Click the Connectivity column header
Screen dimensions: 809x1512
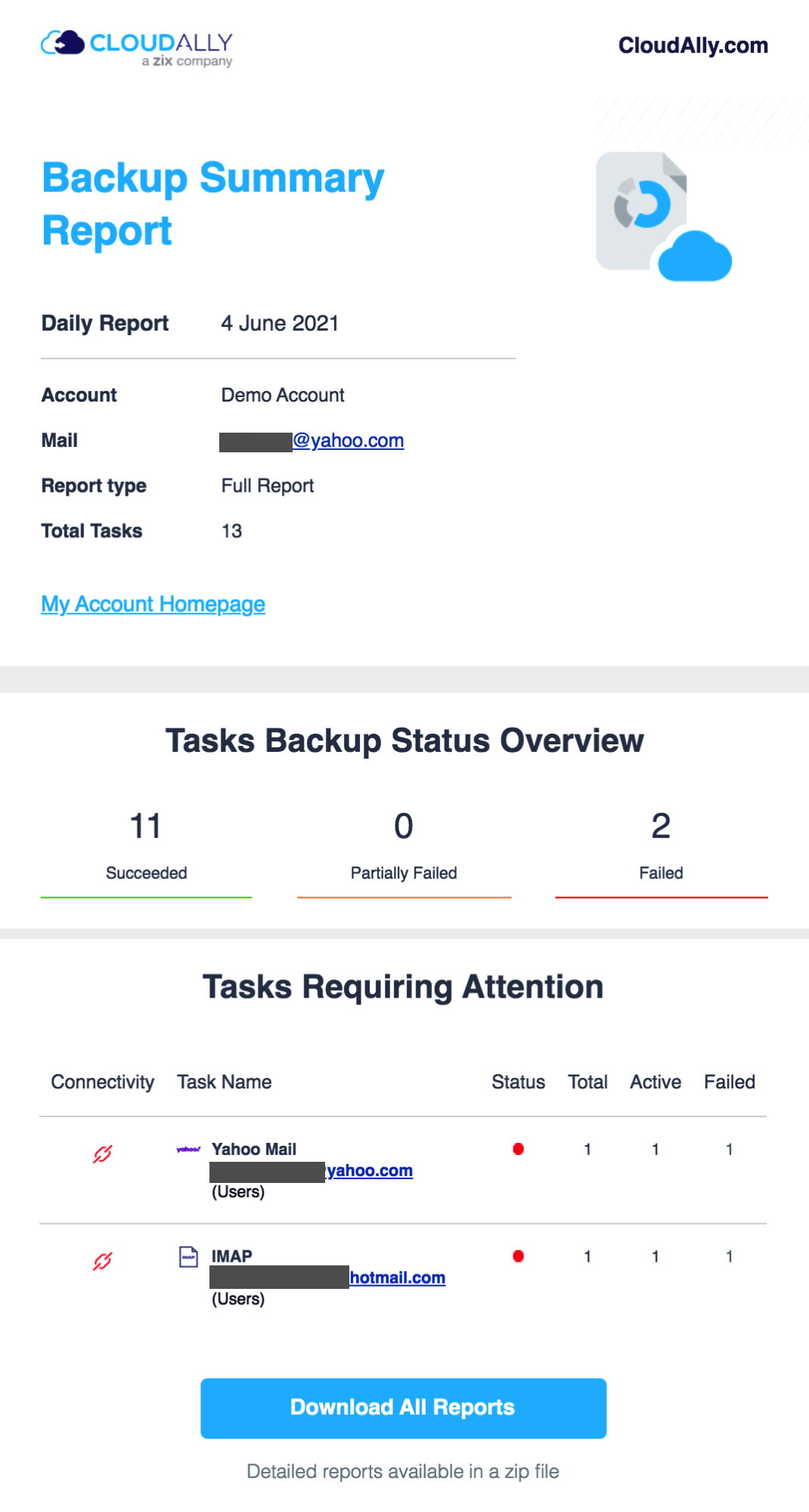103,1082
